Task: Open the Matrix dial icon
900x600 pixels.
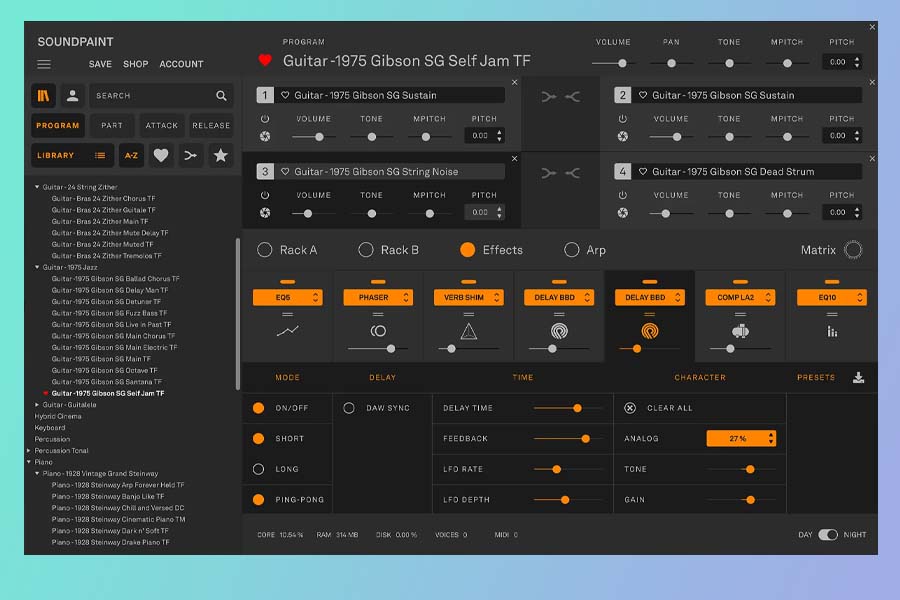Action: 852,250
